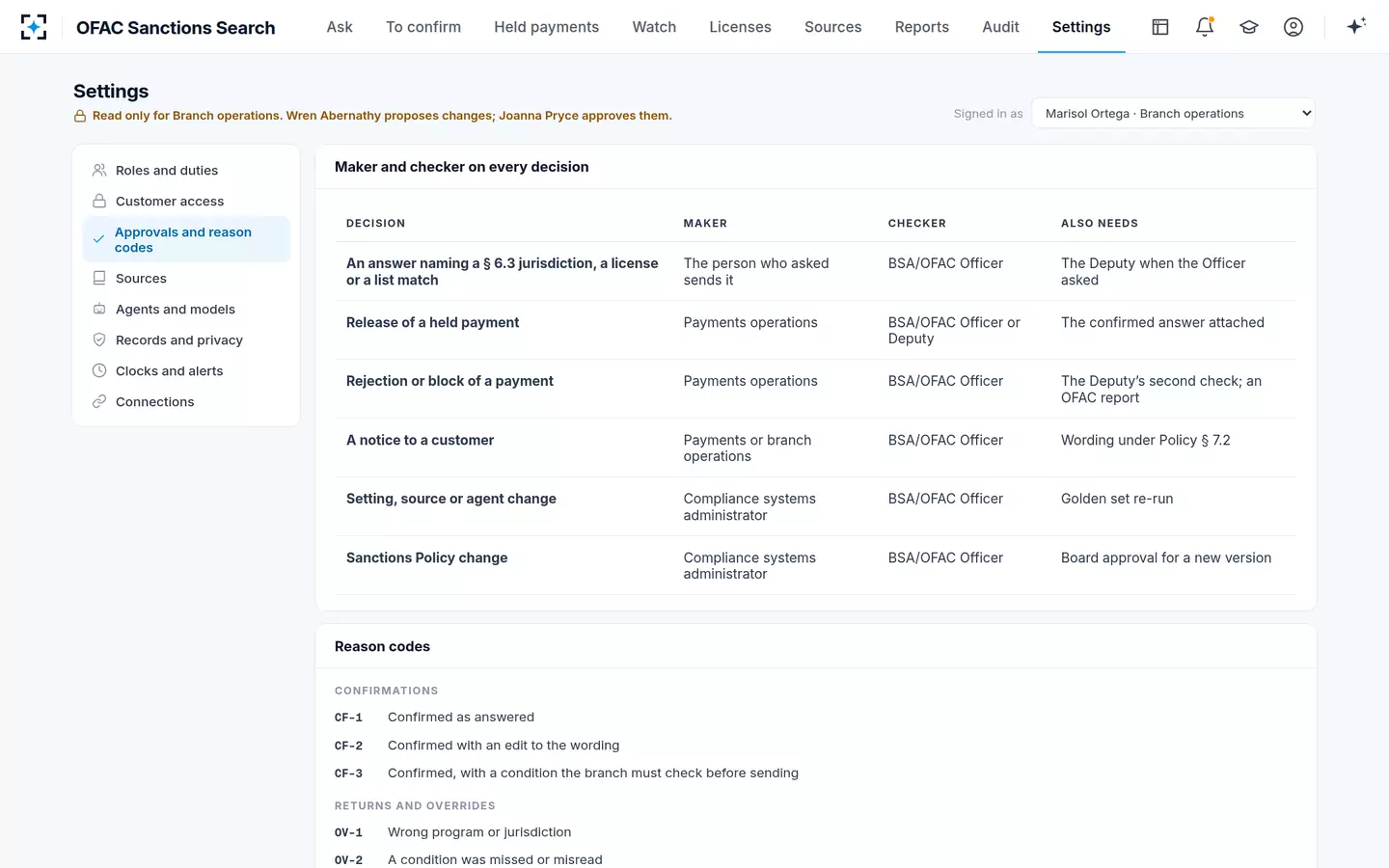Open the graduation cap training icon
Viewport: 1389px width, 868px height.
coord(1249,27)
